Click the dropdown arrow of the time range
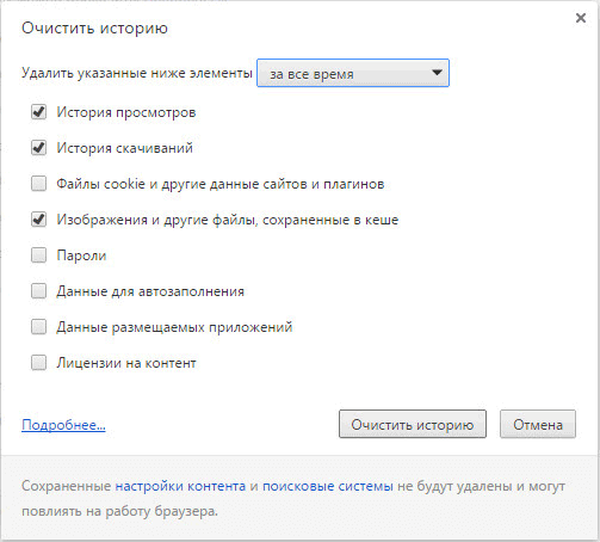 pos(435,73)
